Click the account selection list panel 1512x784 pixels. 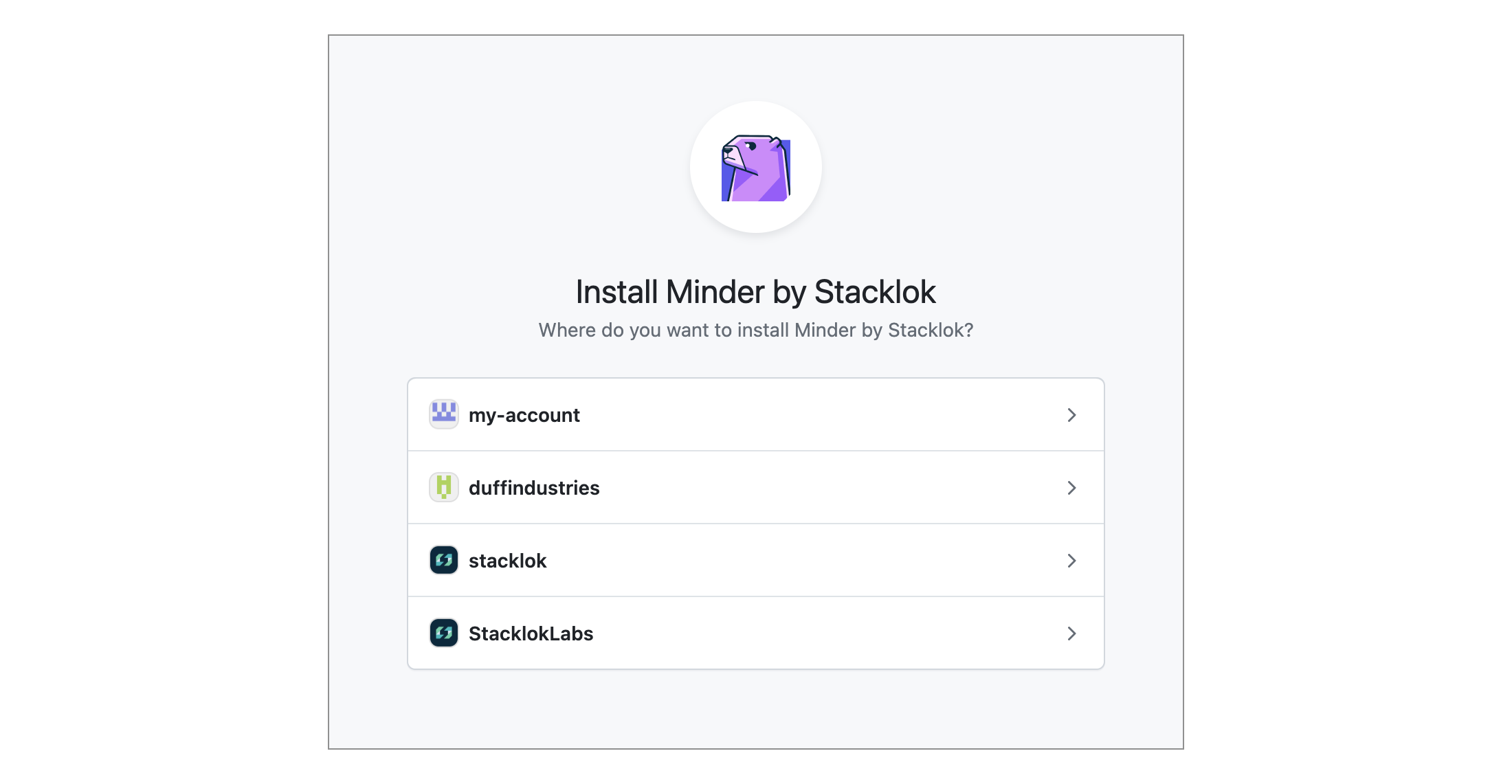tap(756, 524)
